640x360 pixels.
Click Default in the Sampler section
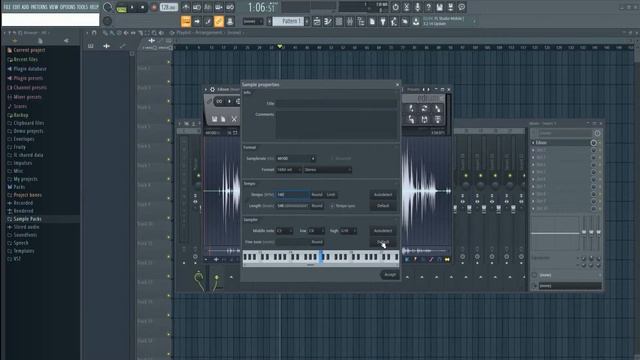(383, 242)
